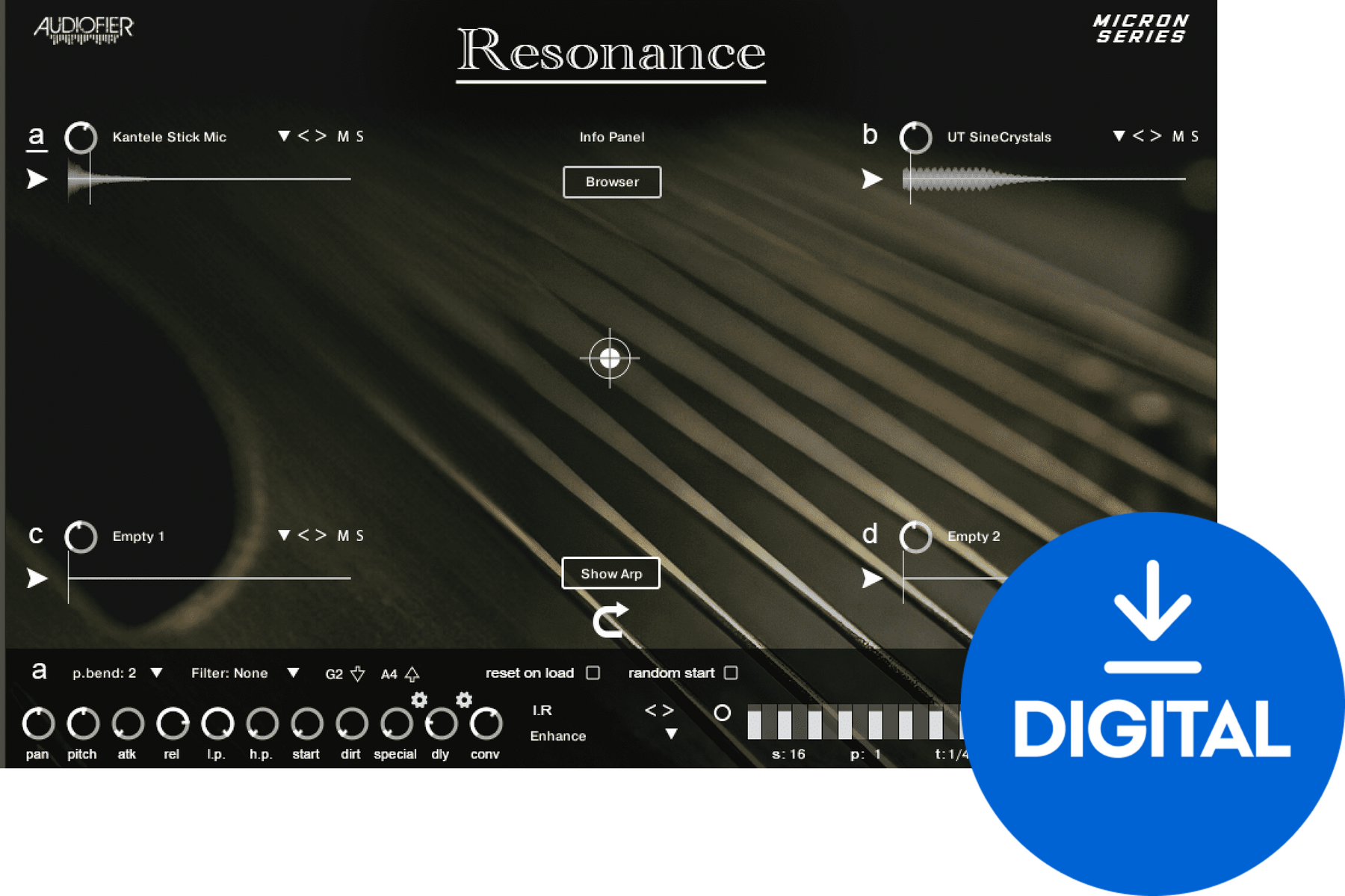Click the UT SineCrystals sample name
This screenshot has width=1345, height=896.
coord(999,138)
